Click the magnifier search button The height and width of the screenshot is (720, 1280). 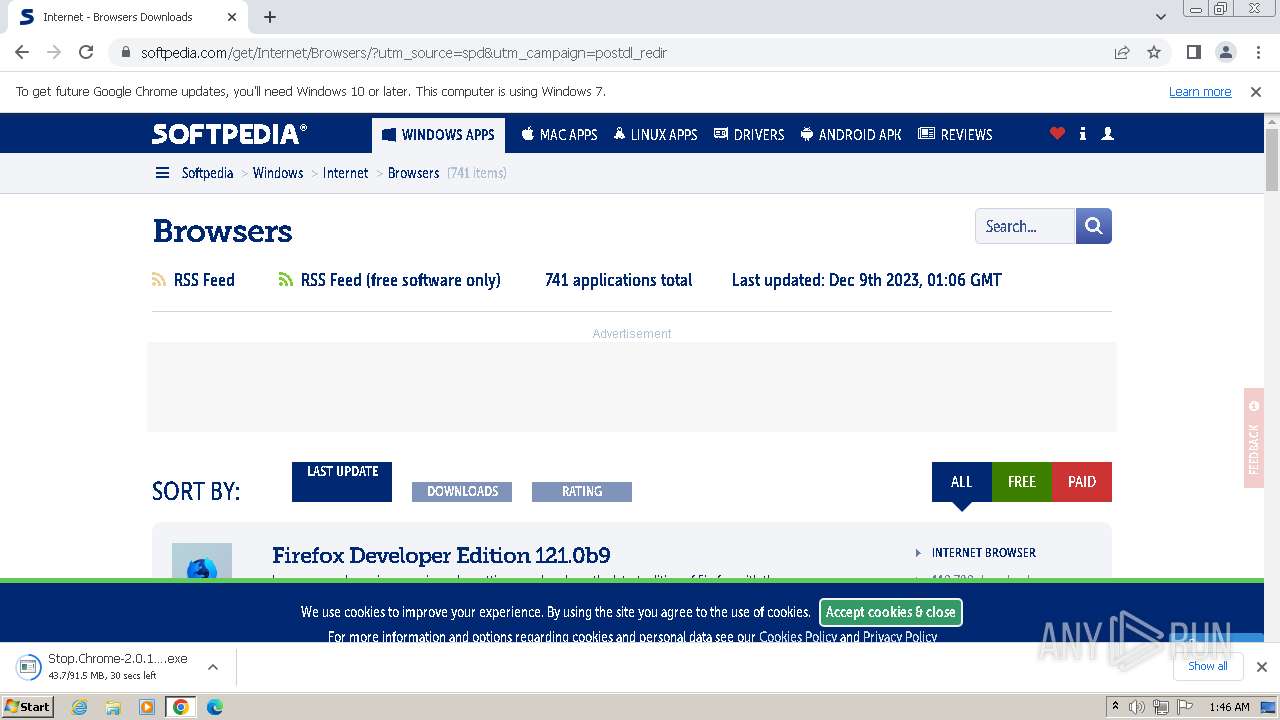[1094, 226]
